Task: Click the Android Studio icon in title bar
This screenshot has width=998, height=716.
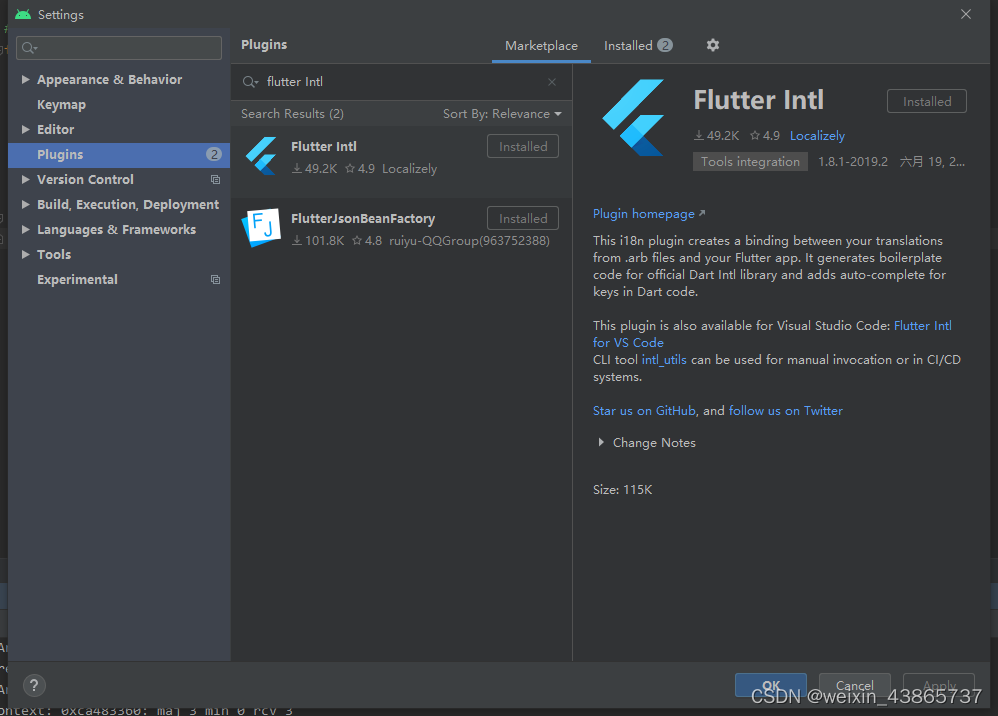Action: (22, 14)
